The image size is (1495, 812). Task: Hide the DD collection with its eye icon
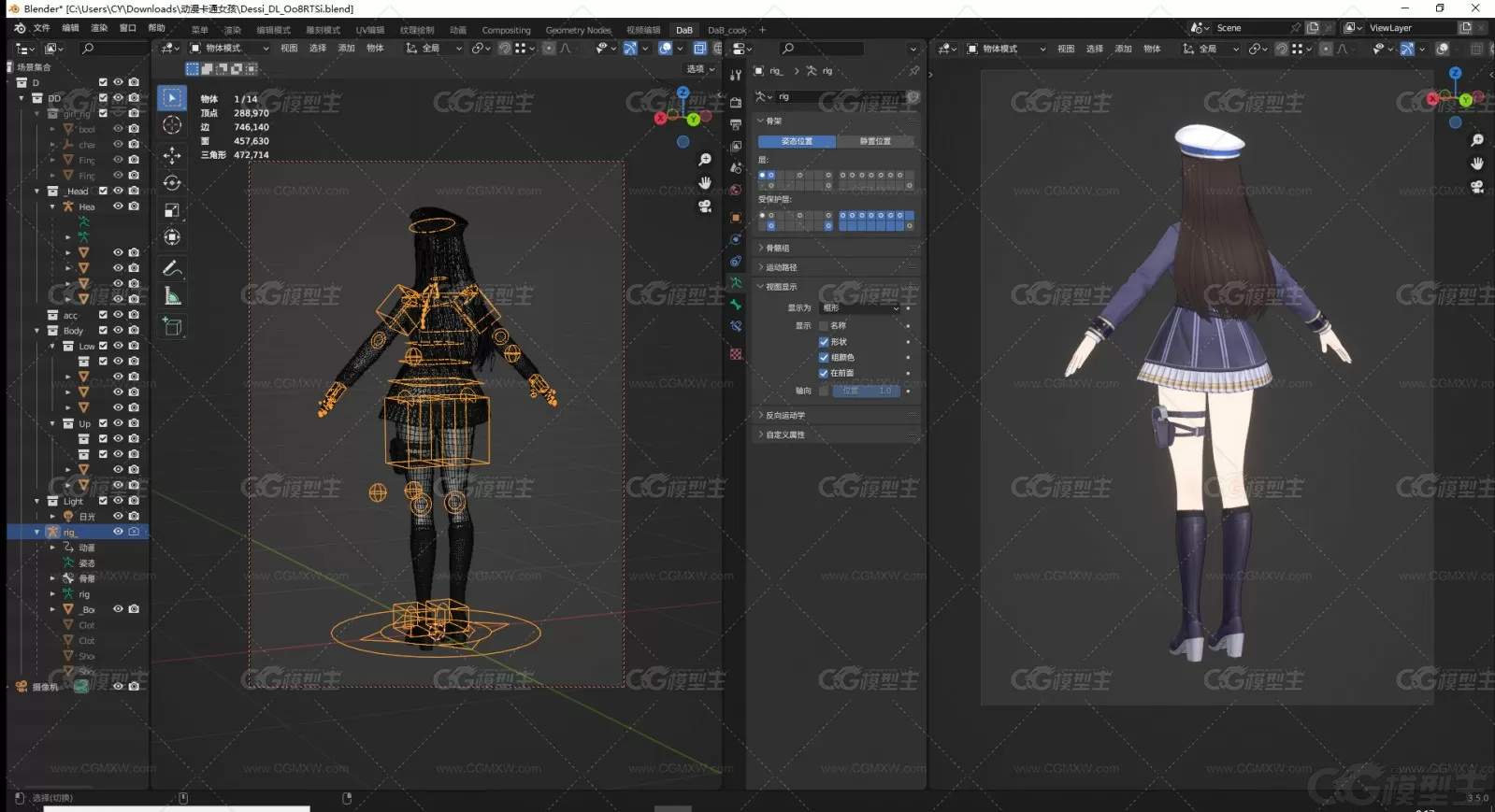click(118, 97)
